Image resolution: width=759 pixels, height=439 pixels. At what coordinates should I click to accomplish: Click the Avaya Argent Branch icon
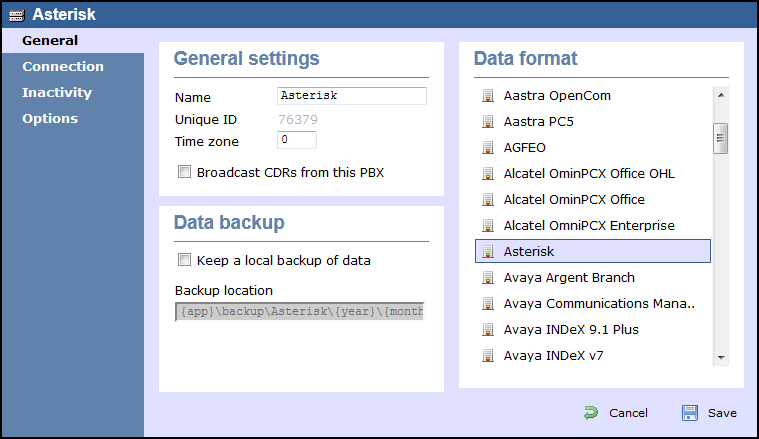[488, 277]
